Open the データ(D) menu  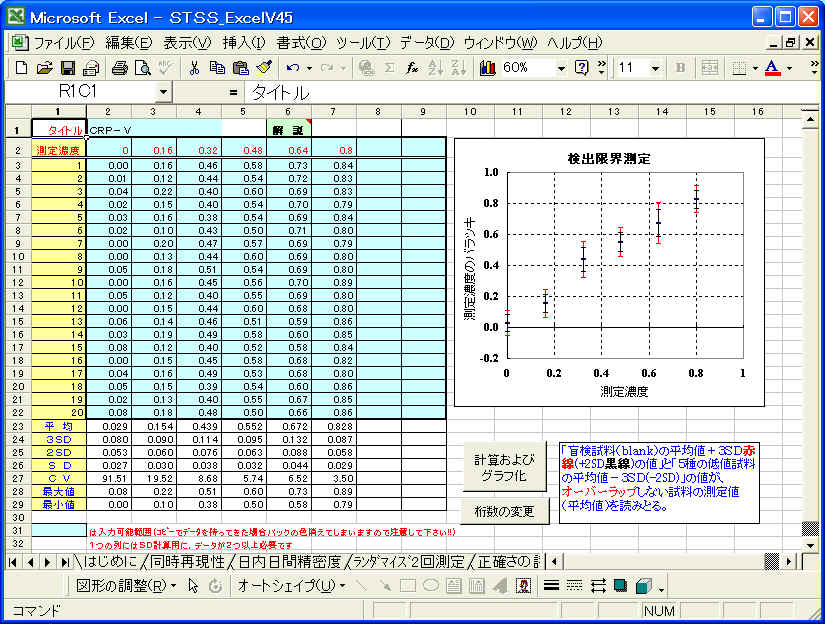(427, 43)
